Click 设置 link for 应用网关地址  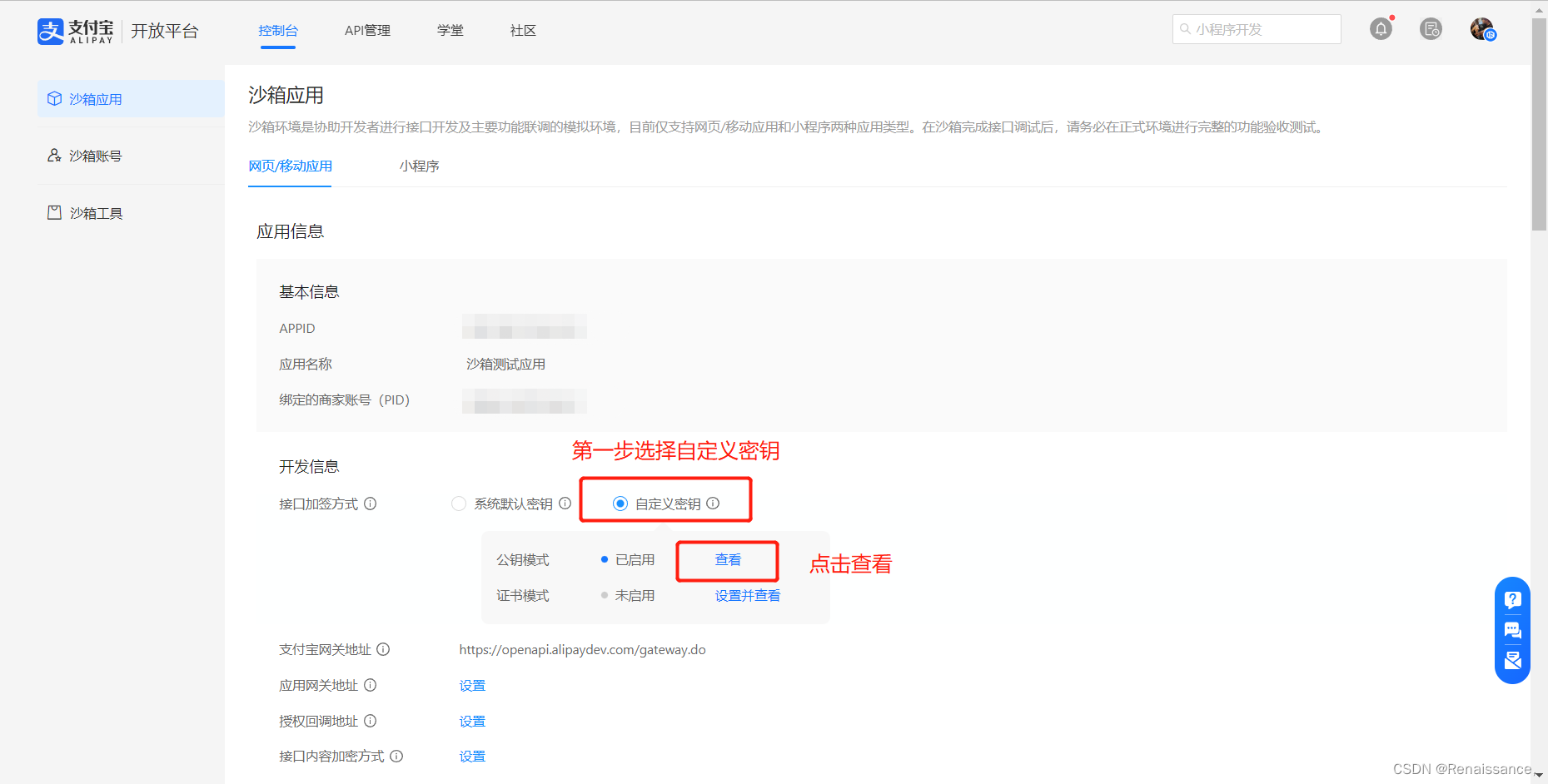[x=472, y=686]
